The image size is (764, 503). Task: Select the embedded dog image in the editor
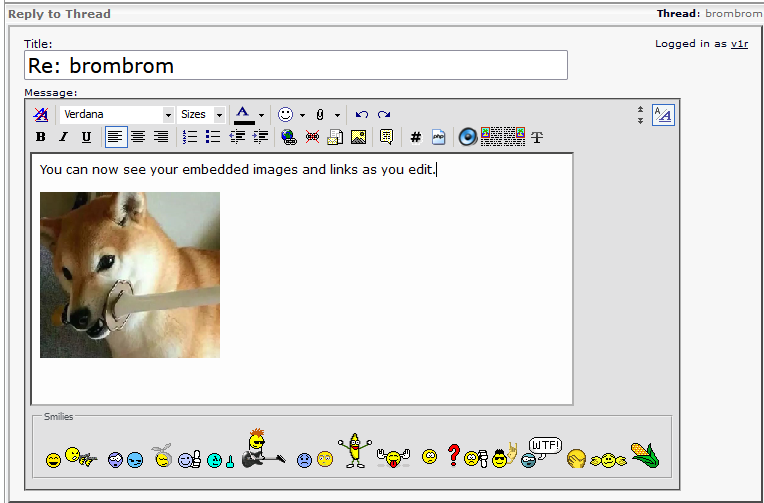[130, 275]
